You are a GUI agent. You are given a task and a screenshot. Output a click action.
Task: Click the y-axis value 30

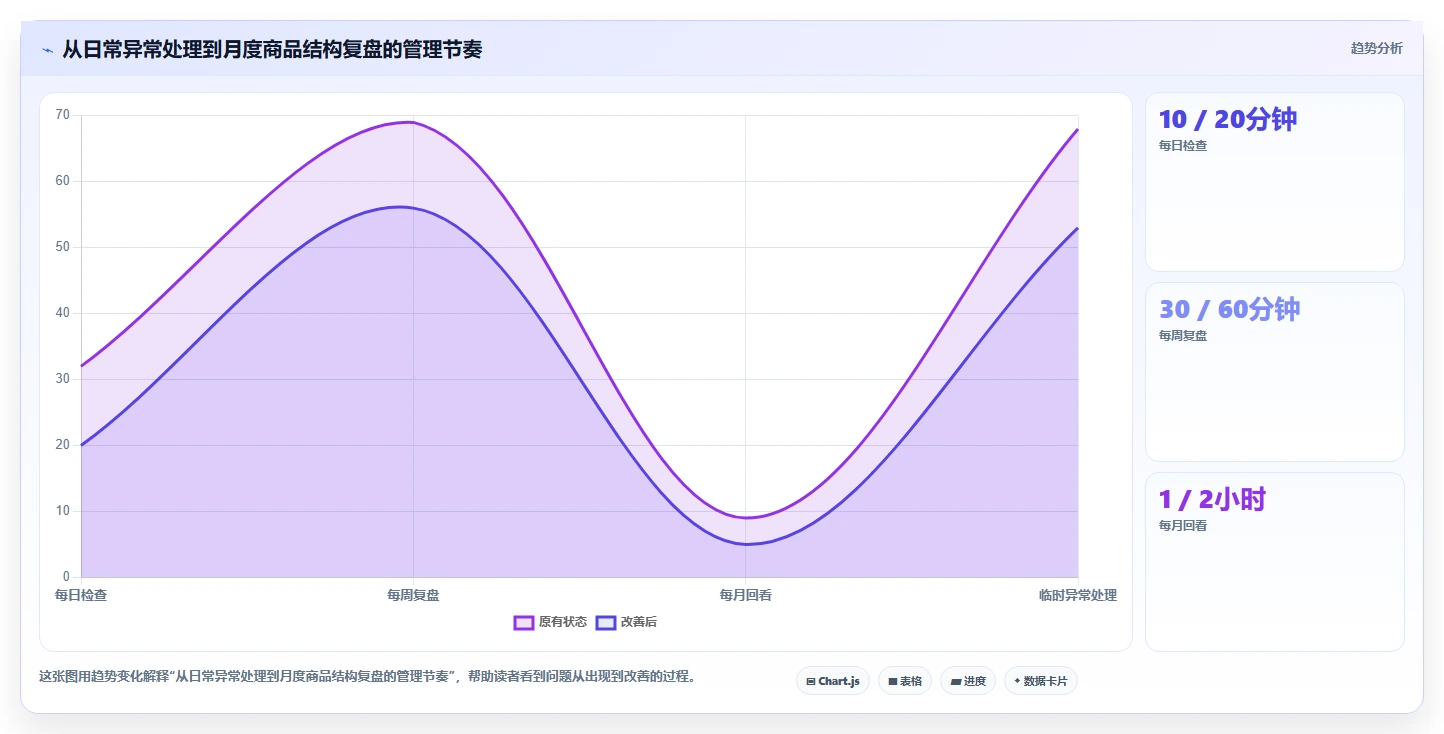(63, 379)
